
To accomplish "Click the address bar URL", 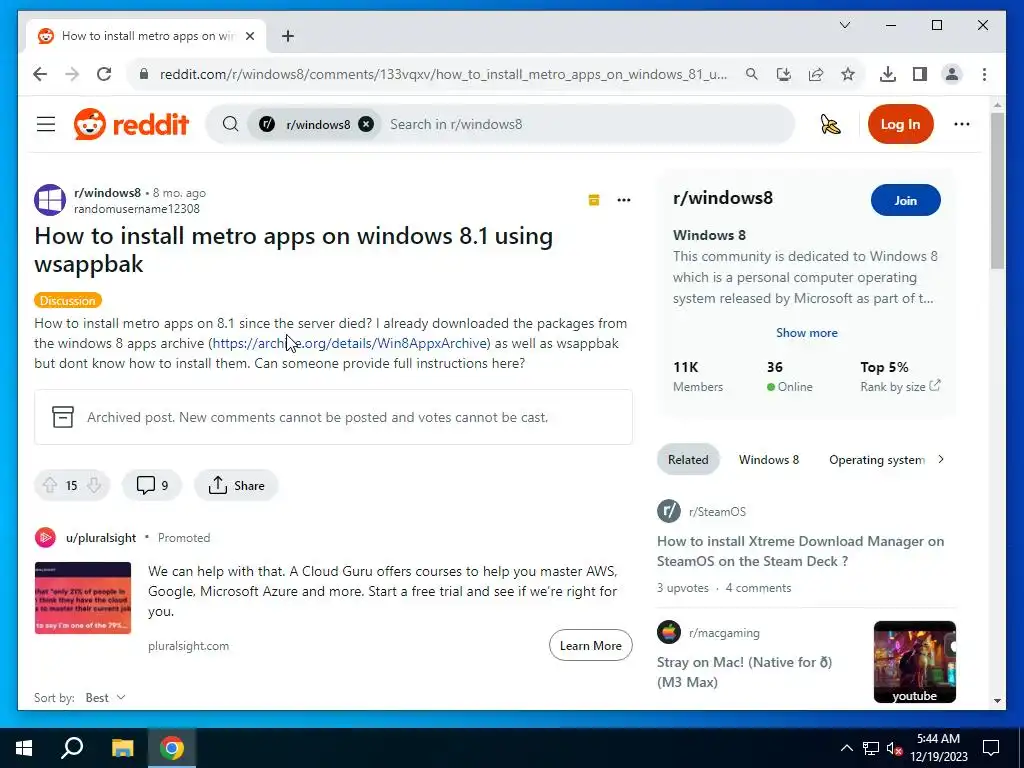I will click(443, 74).
